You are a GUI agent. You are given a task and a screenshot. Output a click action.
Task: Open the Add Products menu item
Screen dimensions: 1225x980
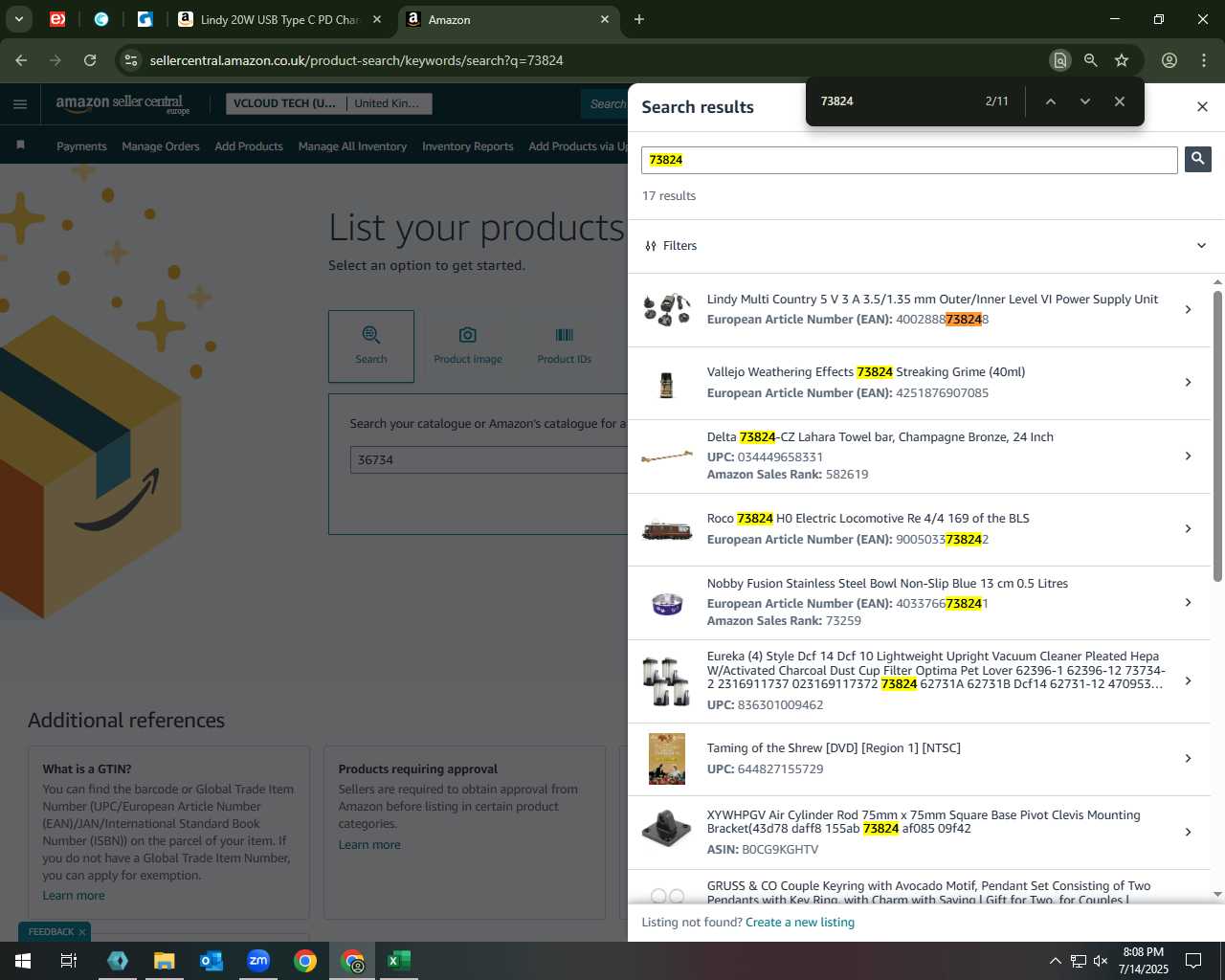pos(249,146)
